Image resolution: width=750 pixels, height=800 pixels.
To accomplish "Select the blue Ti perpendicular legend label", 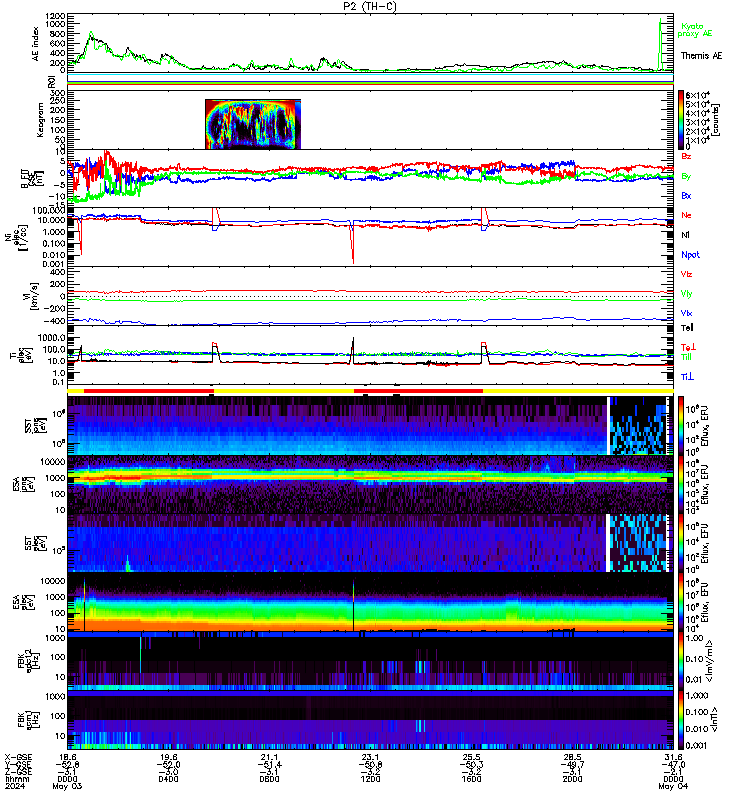I will (x=687, y=377).
